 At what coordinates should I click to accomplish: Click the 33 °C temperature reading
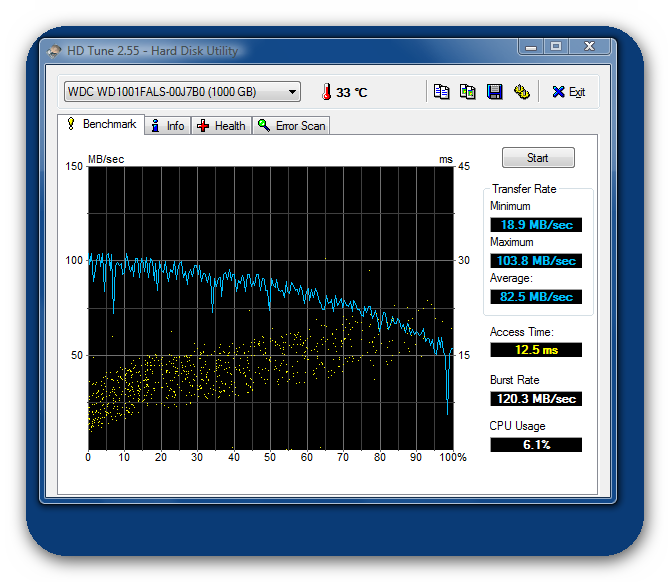coord(351,92)
